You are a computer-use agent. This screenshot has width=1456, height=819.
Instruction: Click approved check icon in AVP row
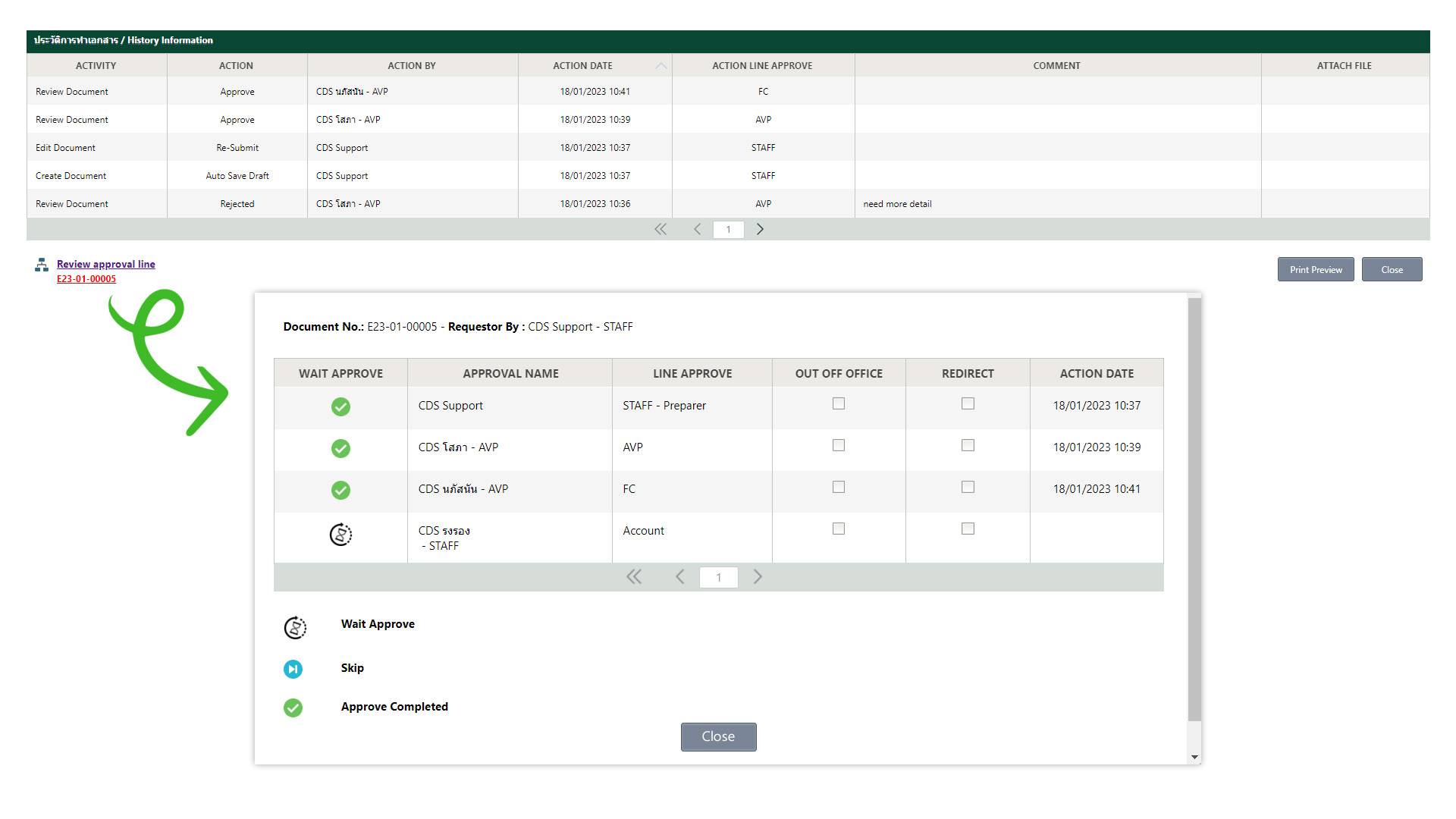pyautogui.click(x=340, y=449)
